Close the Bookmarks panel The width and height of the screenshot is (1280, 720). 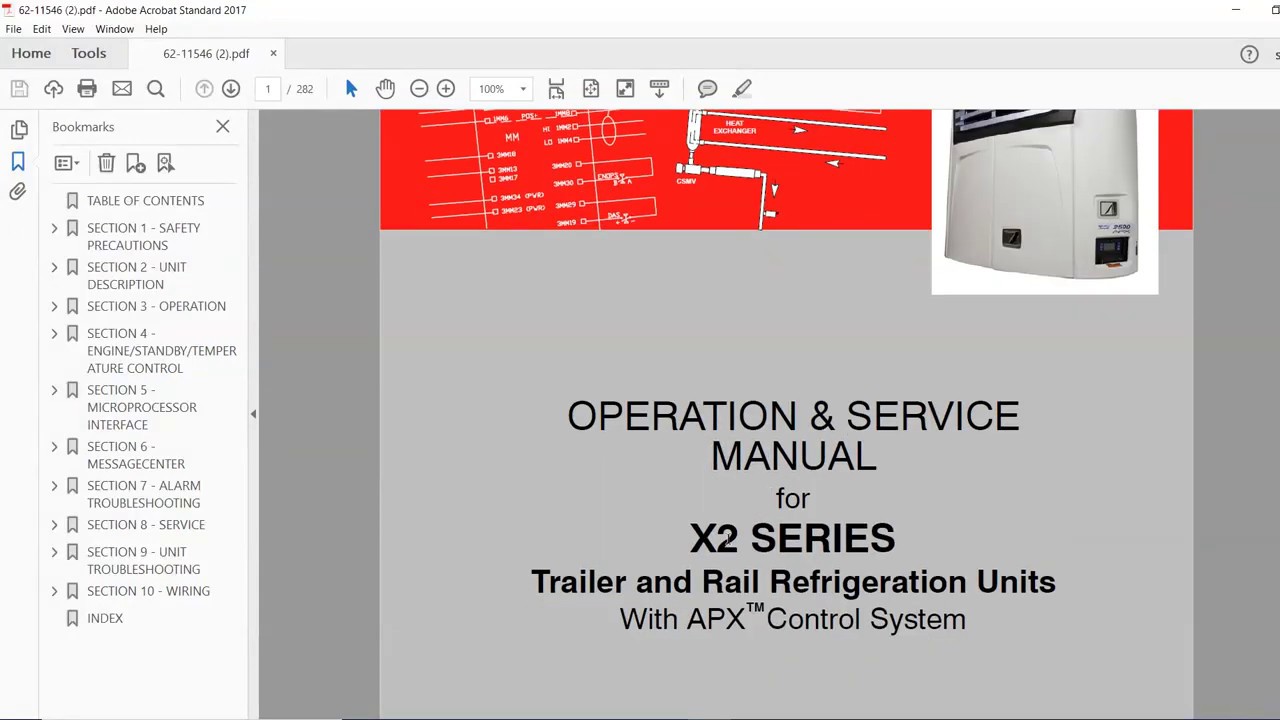pyautogui.click(x=223, y=127)
